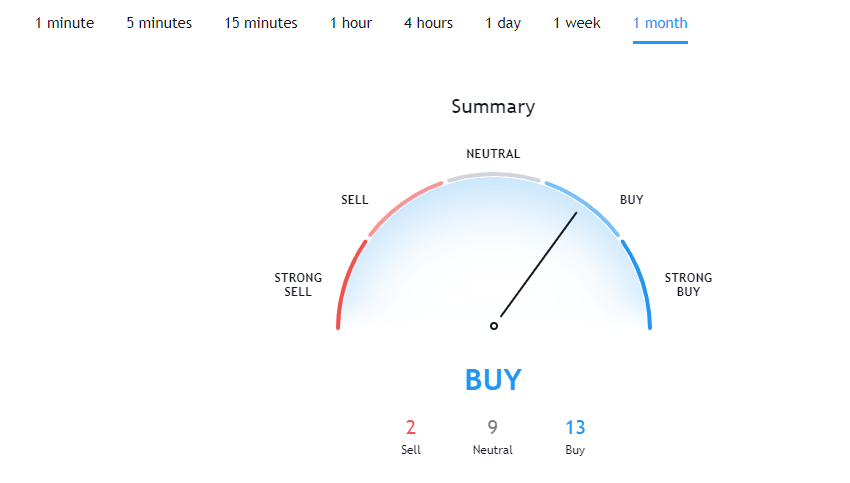Open the 15 minutes timeframe tab
Screen dimensions: 850x483
[x=261, y=23]
